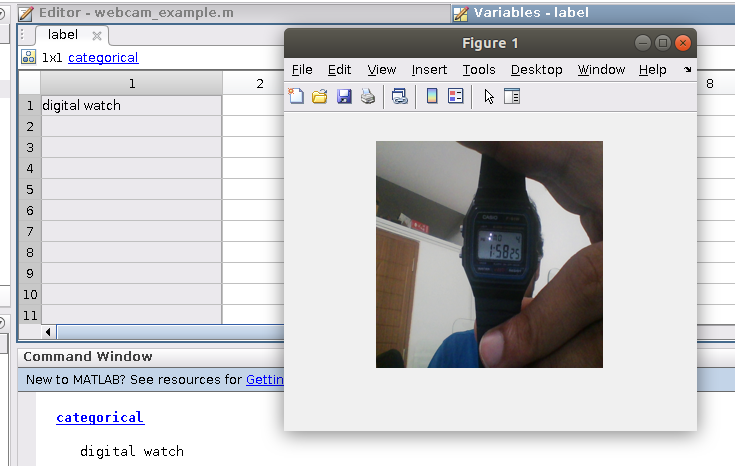Click the webcam image in Figure 1
This screenshot has width=735, height=466.
[489, 254]
